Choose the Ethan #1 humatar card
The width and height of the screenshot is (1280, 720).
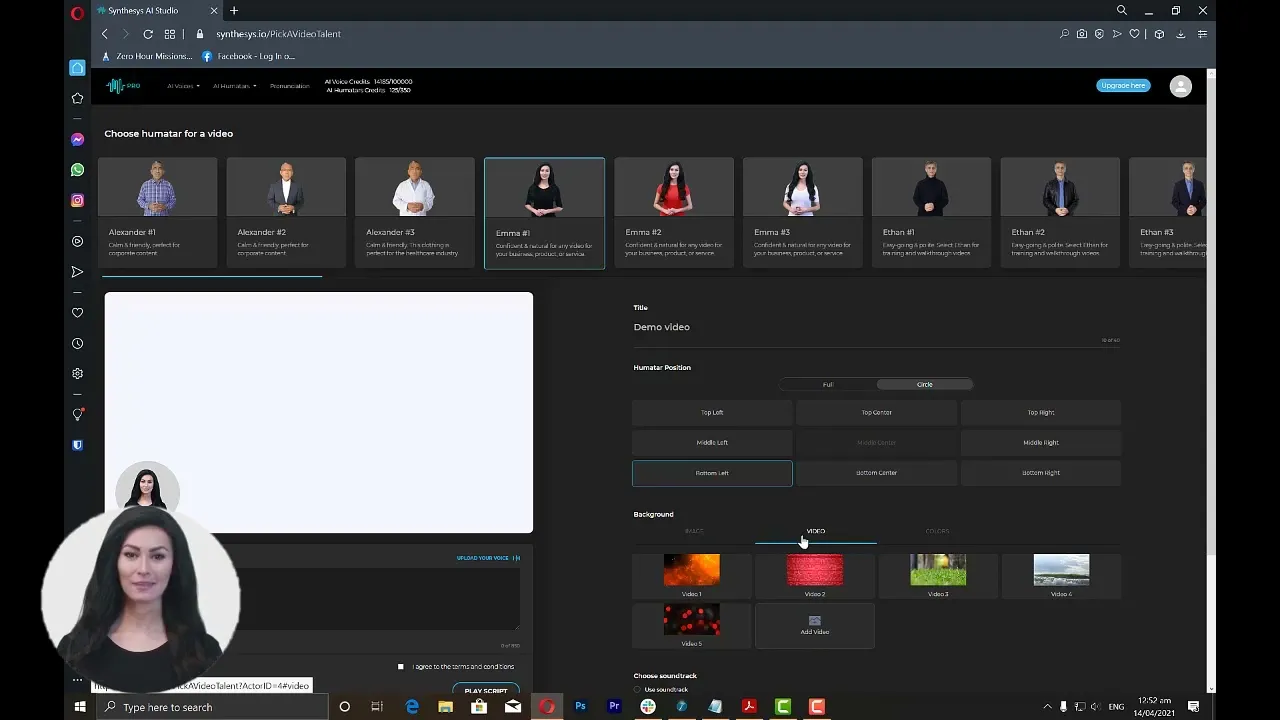click(931, 213)
